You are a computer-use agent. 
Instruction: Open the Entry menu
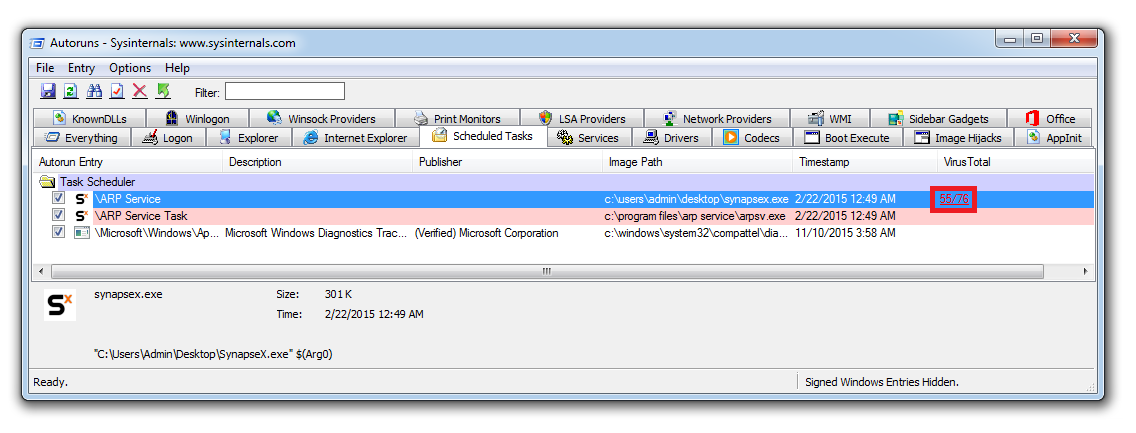[81, 68]
